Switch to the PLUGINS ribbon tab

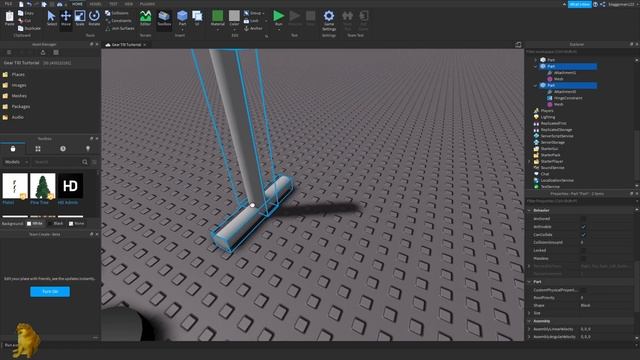click(147, 4)
